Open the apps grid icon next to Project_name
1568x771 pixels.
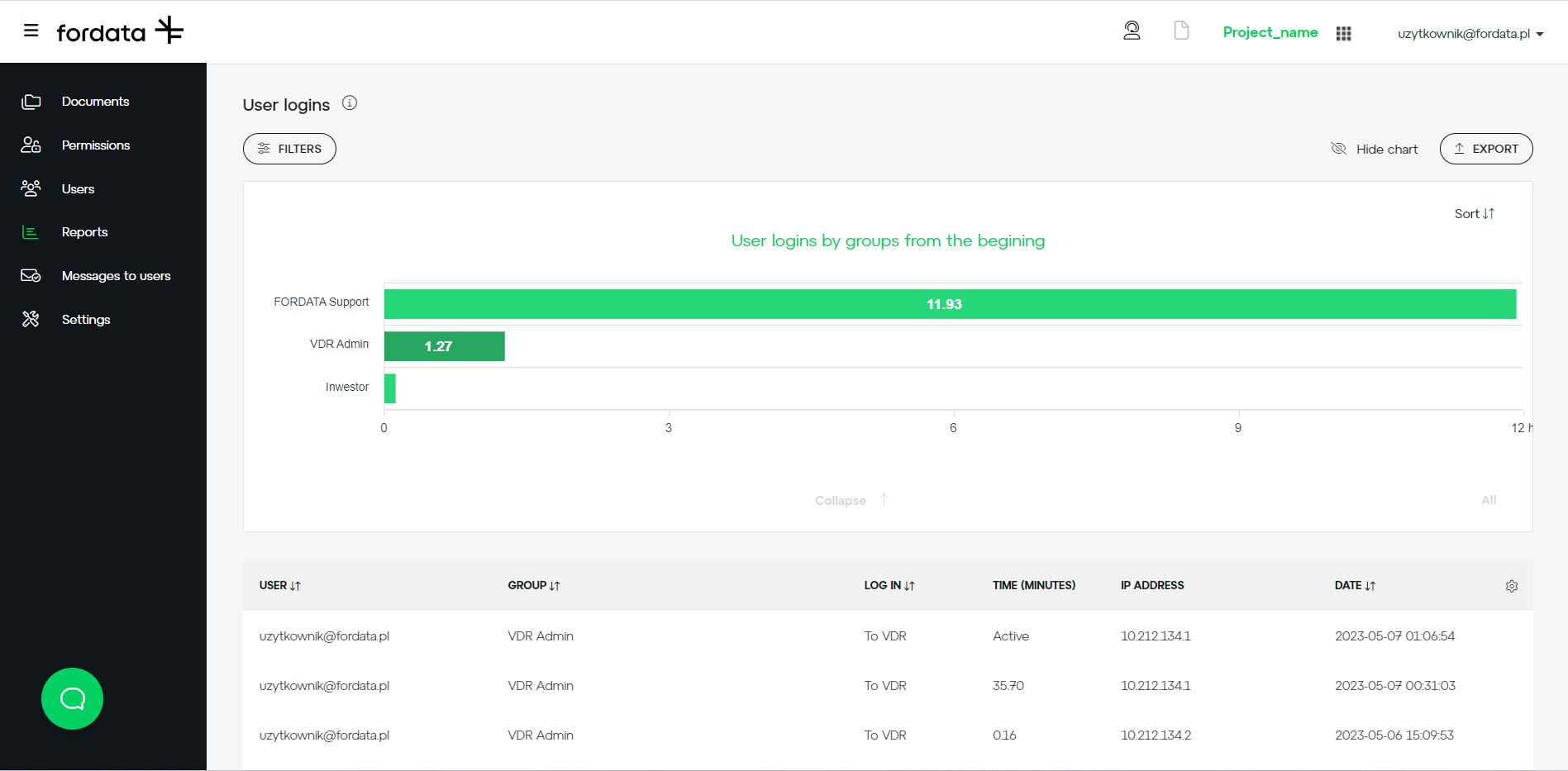pyautogui.click(x=1343, y=33)
